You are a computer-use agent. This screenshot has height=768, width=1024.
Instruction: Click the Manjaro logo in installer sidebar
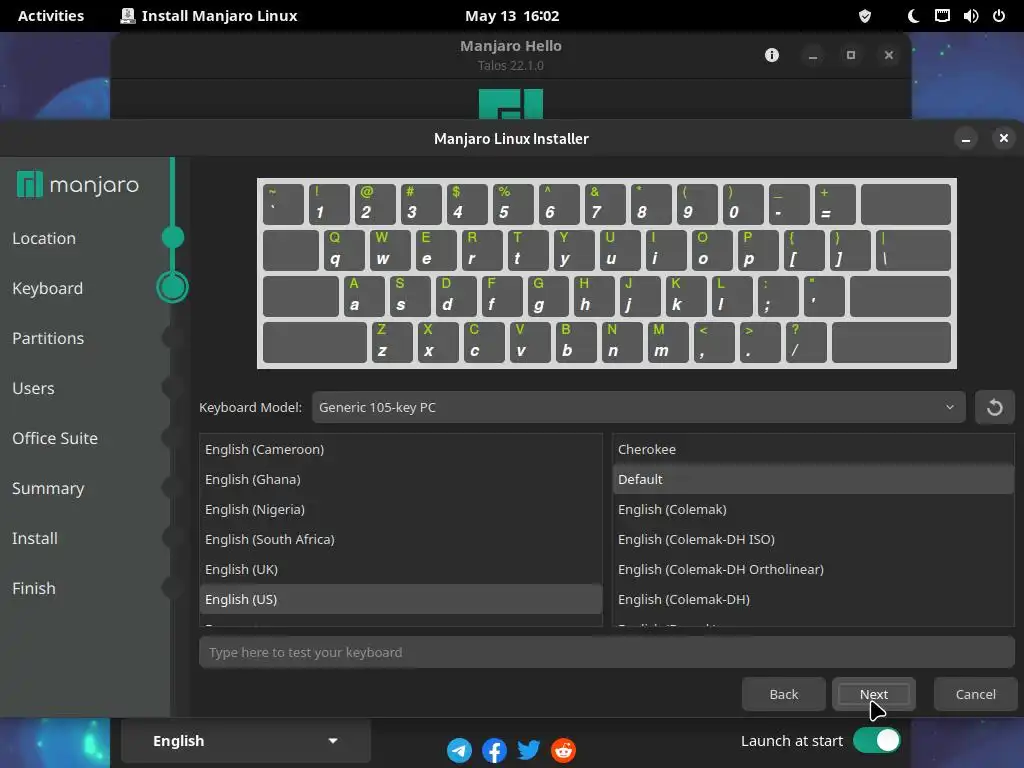click(78, 185)
